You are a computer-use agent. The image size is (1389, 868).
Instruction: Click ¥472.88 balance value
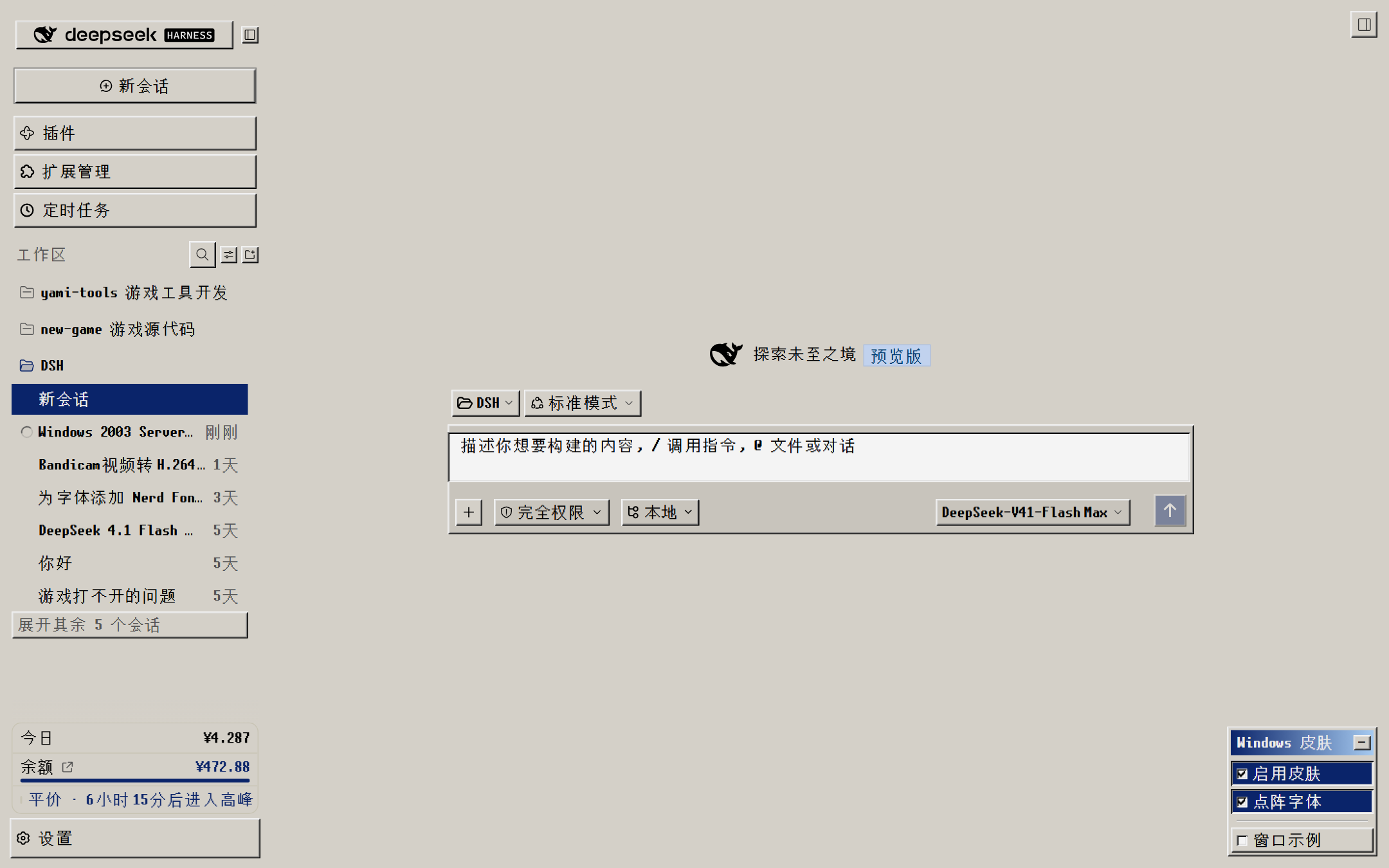222,766
